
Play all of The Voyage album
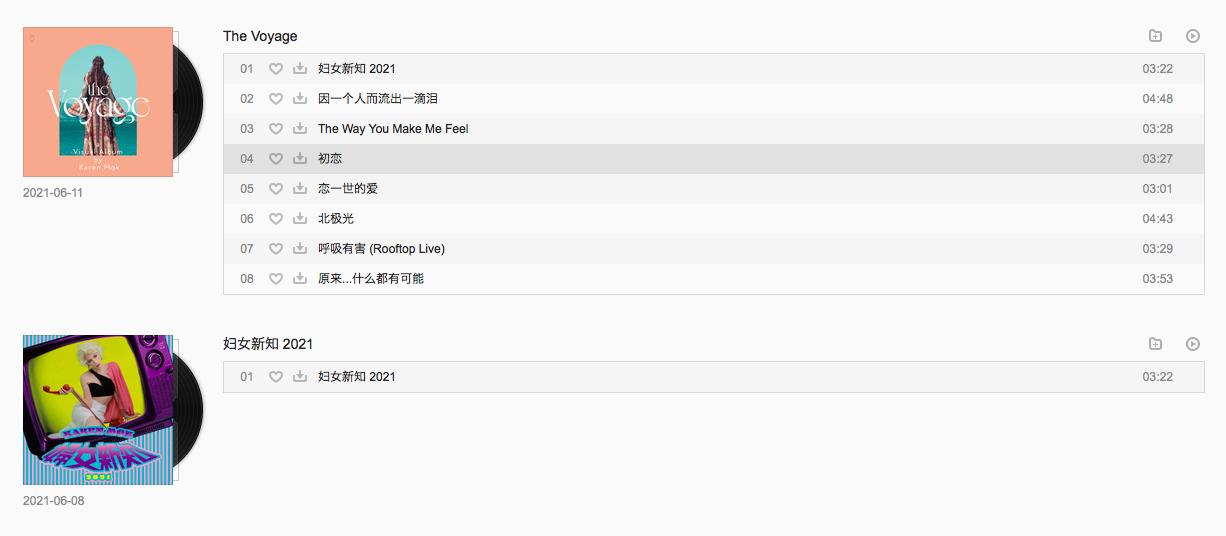(x=1193, y=36)
